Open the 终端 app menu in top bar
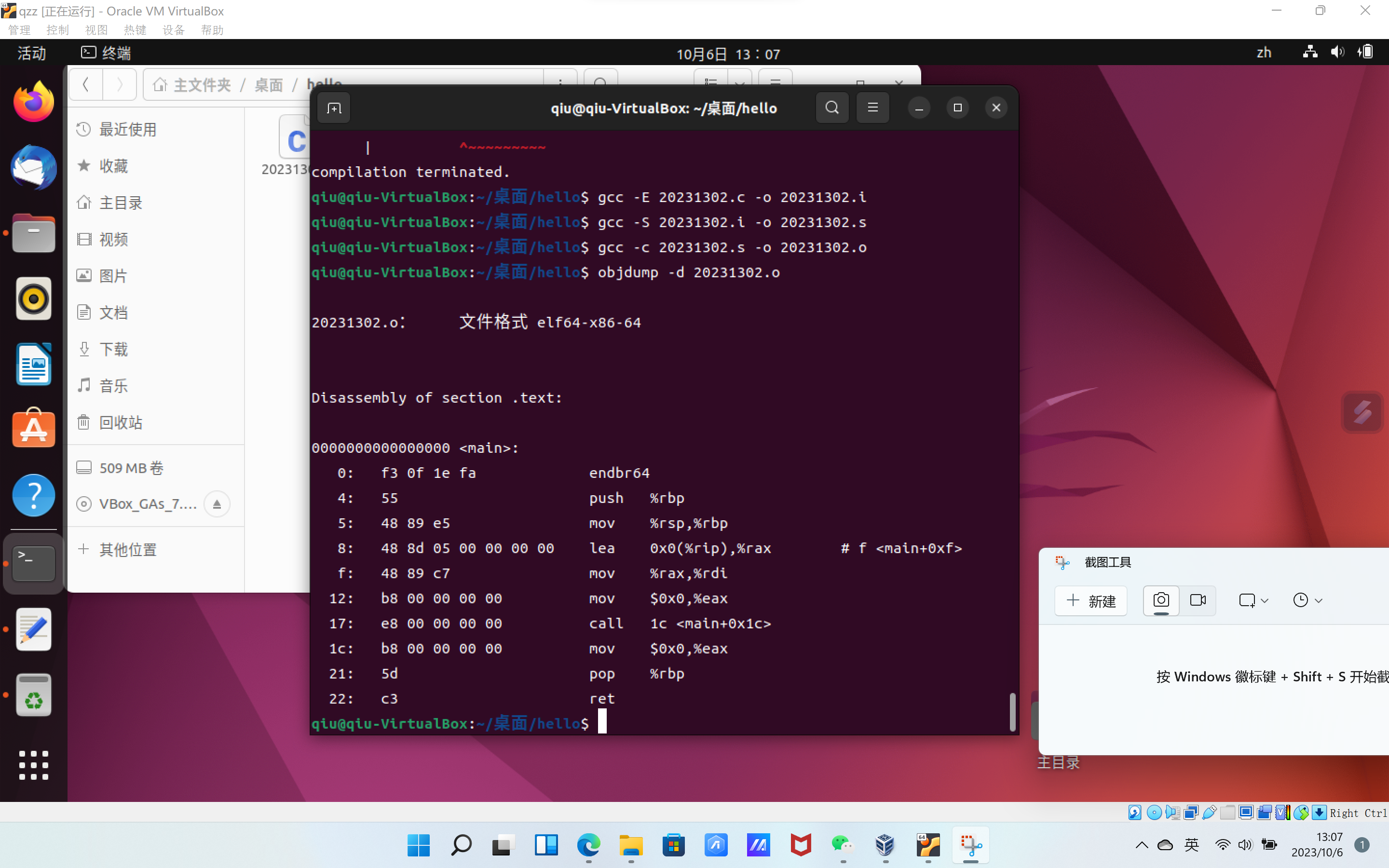 pos(106,53)
